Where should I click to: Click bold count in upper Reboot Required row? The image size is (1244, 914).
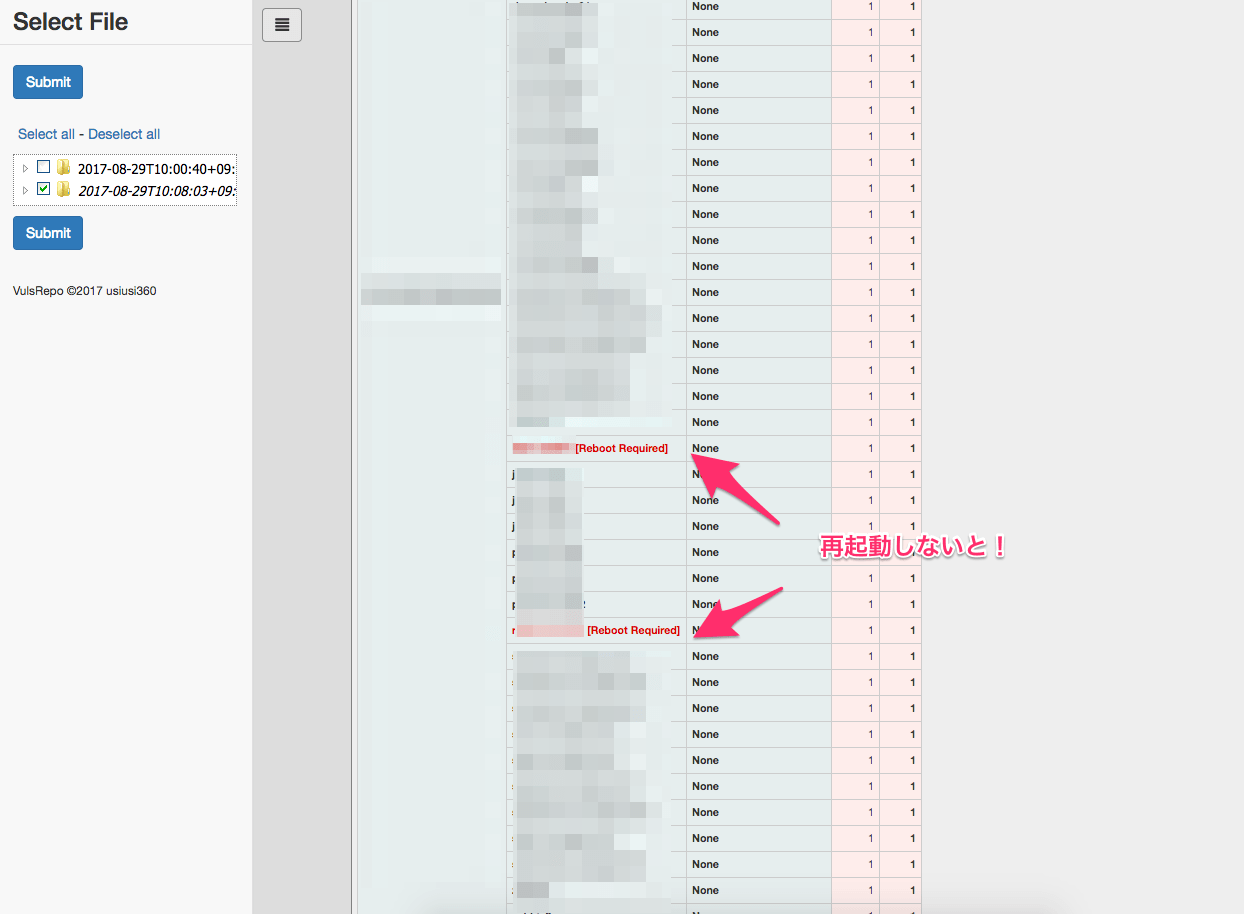[x=912, y=448]
